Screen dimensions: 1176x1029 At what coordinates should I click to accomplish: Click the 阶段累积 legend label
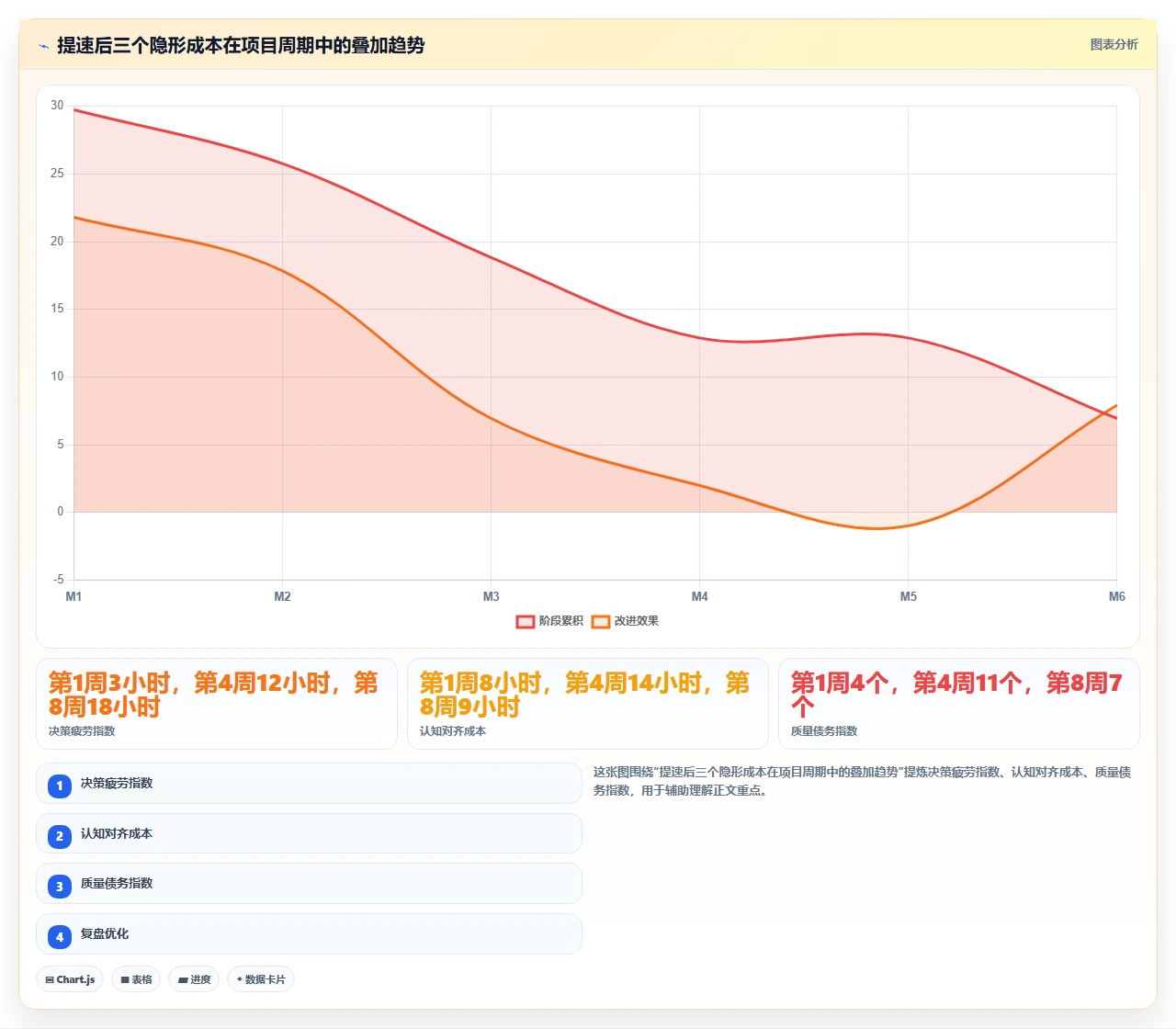pos(560,621)
